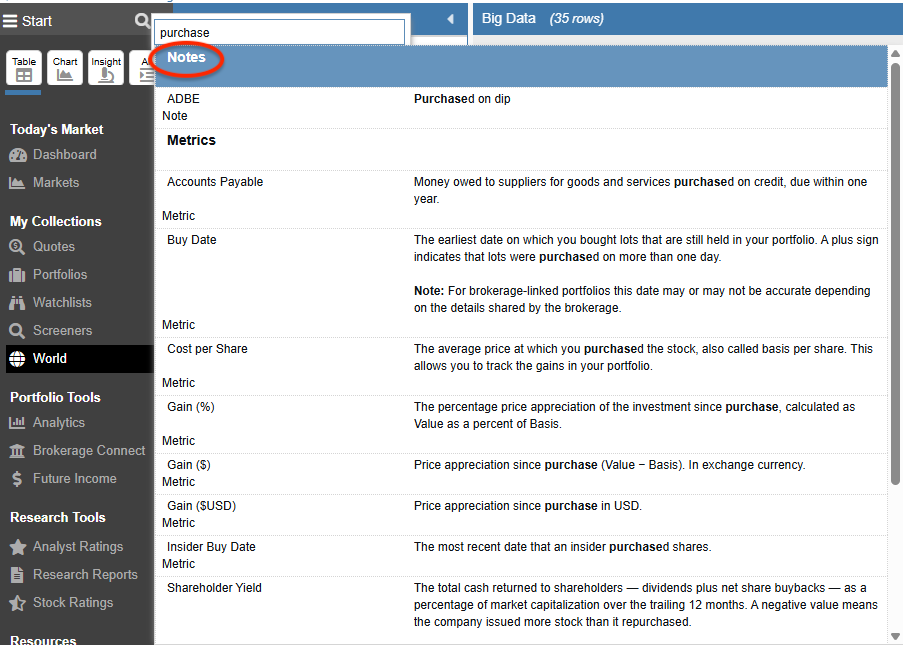Switch to the Table view
This screenshot has height=645, width=903.
pos(24,68)
